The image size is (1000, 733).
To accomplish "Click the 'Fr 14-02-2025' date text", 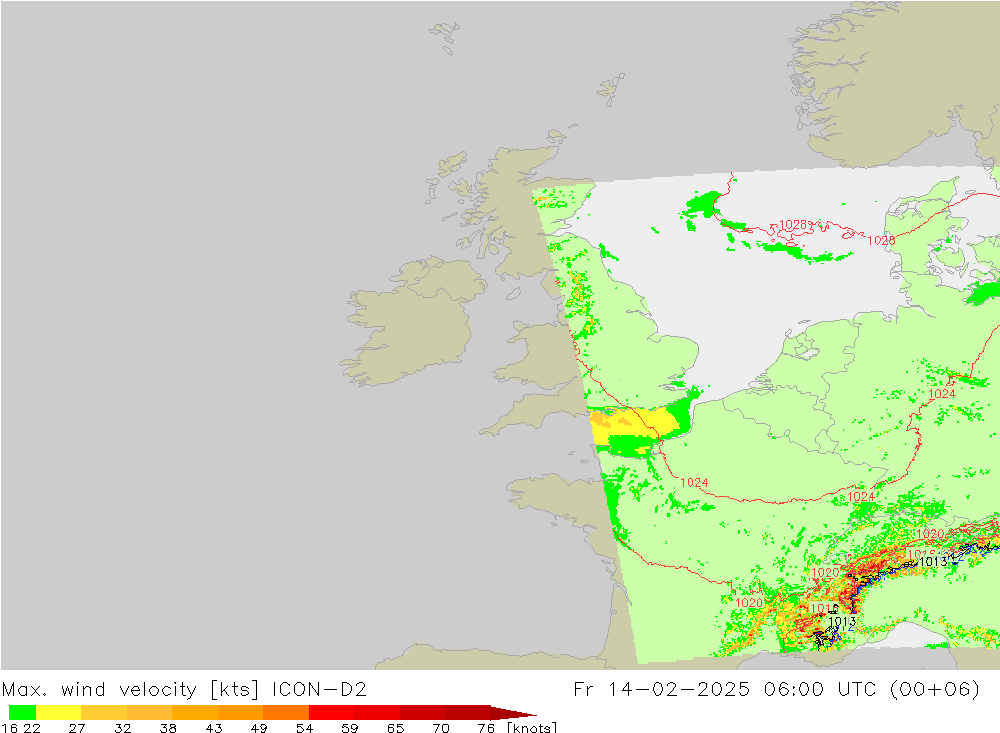I will pos(661,690).
